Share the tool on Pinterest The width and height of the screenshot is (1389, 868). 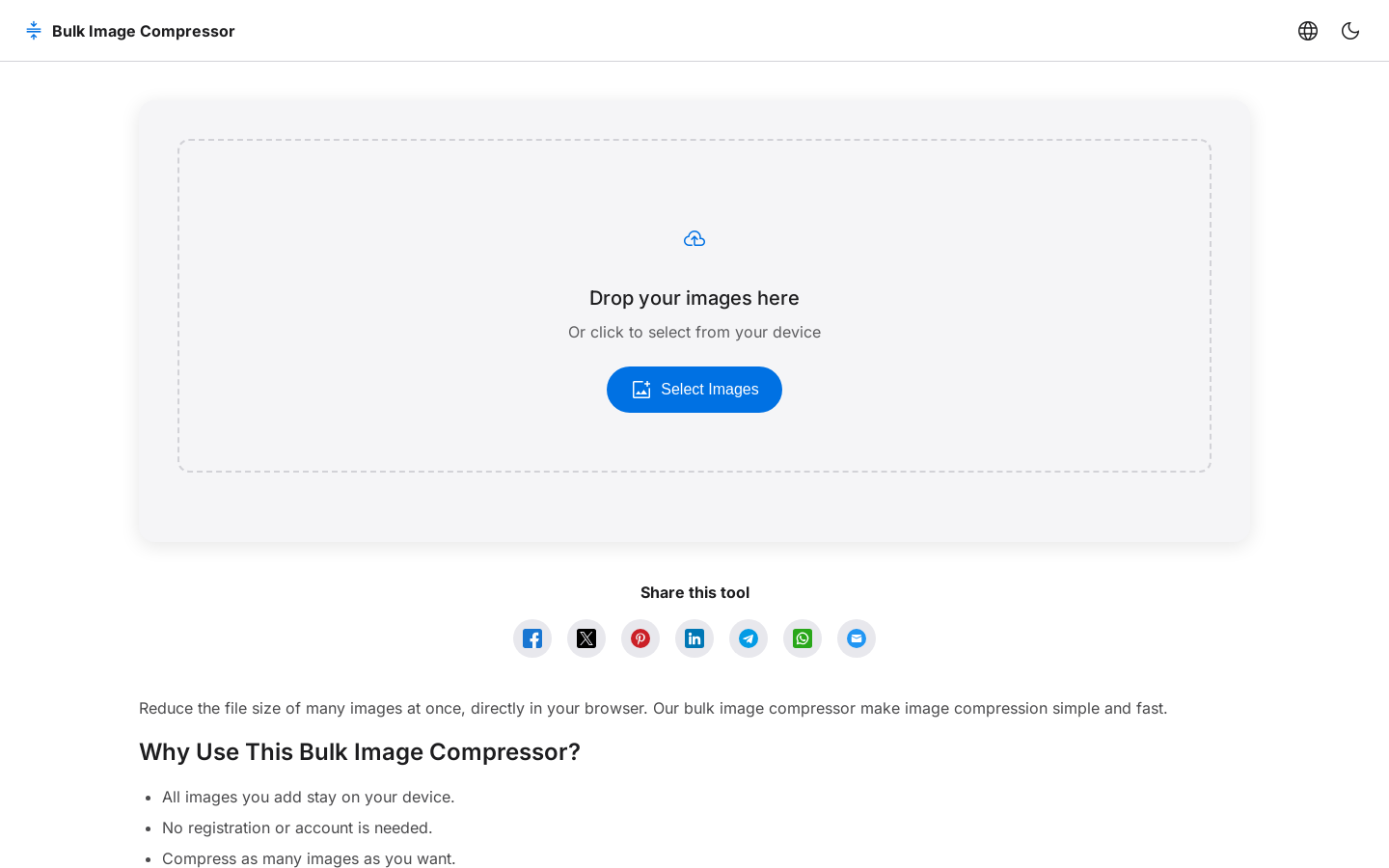click(640, 638)
